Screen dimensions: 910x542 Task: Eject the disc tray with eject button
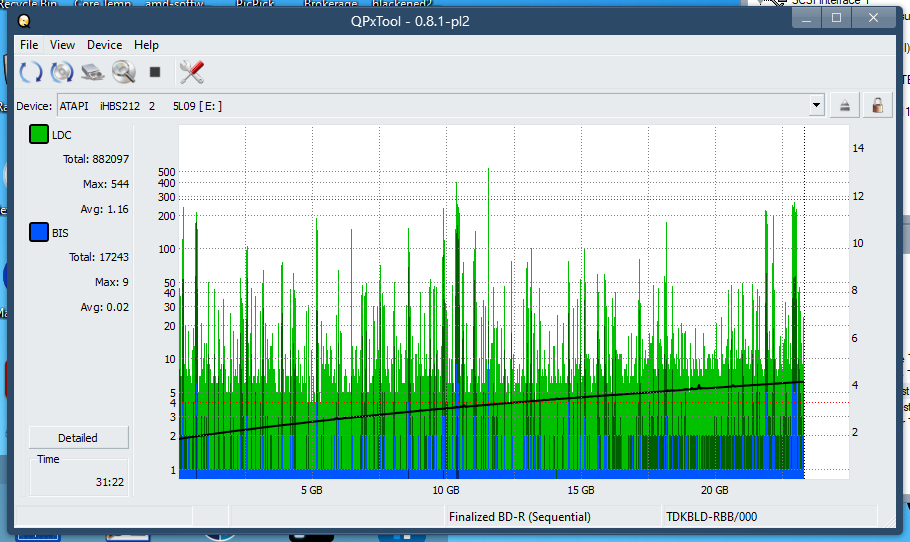click(844, 106)
